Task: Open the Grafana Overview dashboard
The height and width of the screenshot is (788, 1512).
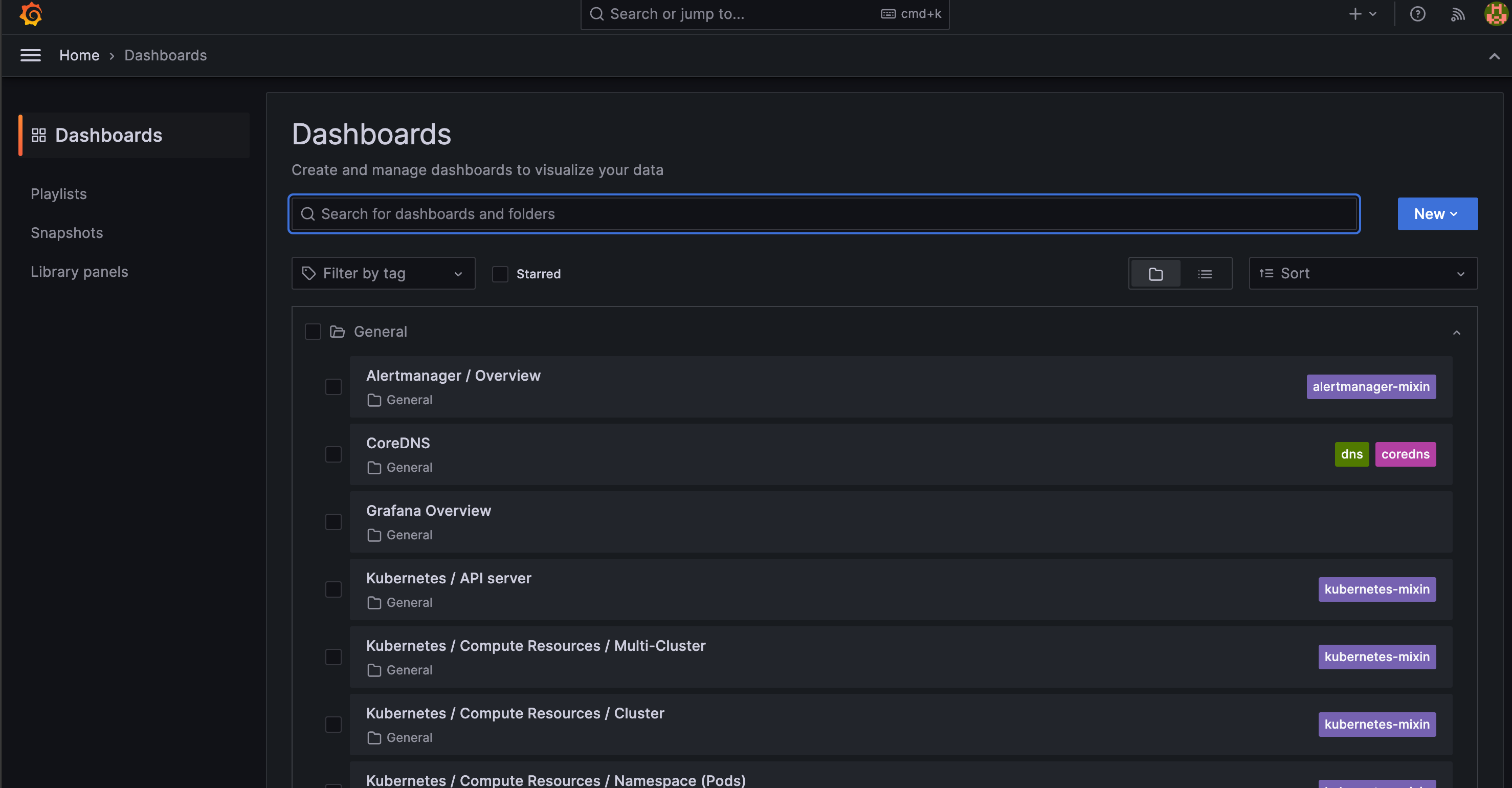Action: 429,511
